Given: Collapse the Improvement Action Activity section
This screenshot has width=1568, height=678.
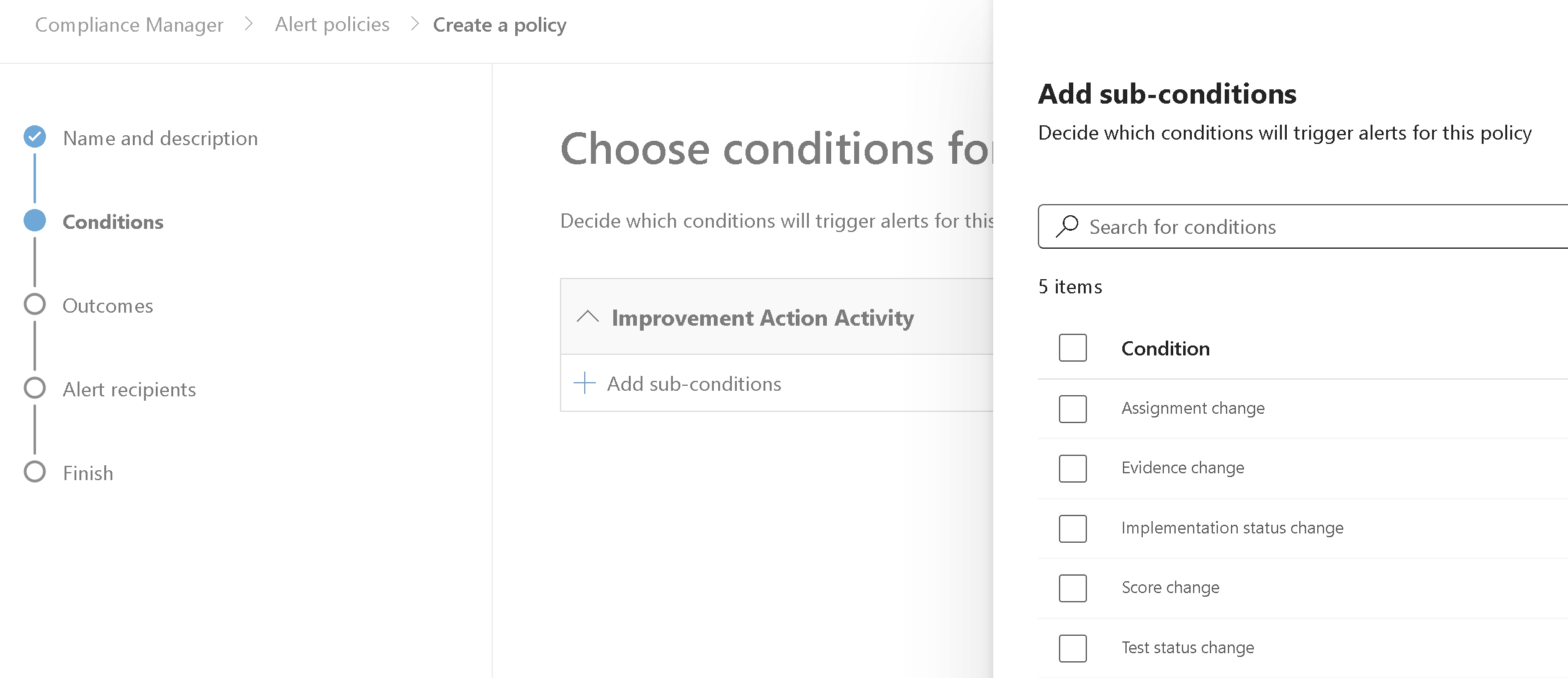Looking at the screenshot, I should pyautogui.click(x=587, y=317).
